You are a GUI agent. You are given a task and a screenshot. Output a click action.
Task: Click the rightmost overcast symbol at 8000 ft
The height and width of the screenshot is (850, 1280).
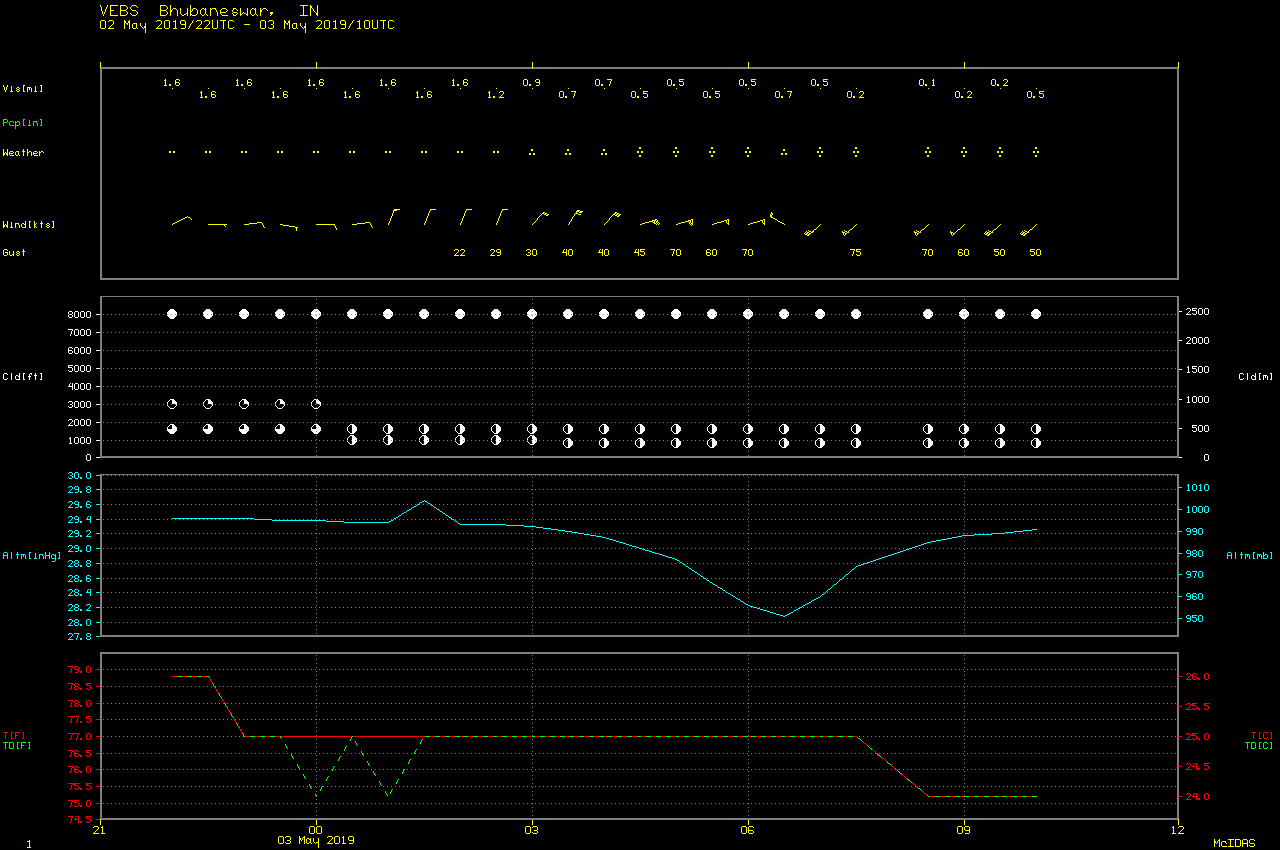[1036, 314]
